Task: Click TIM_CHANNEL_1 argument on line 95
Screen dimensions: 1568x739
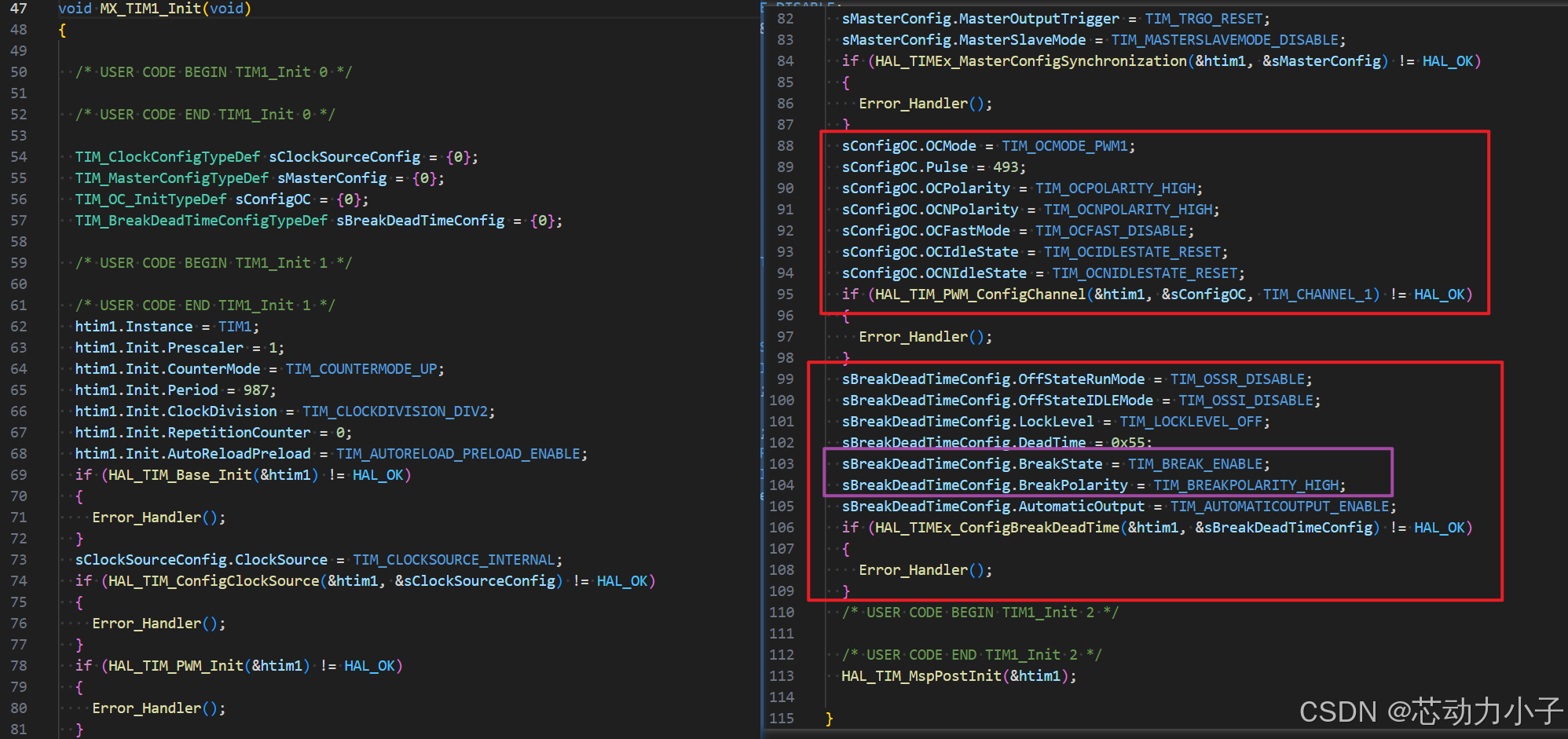Action: tap(1317, 295)
